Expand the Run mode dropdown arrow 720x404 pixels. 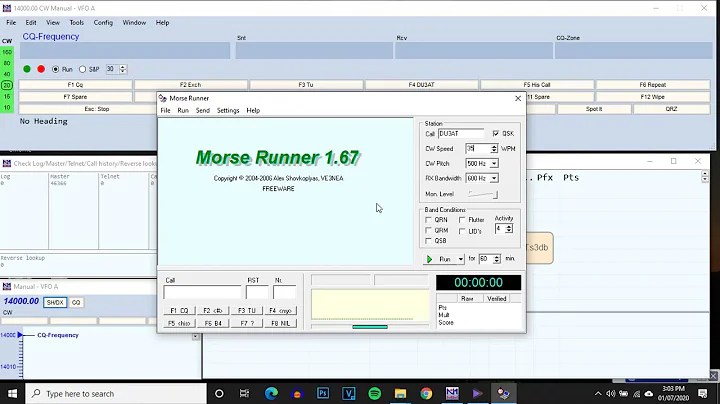(x=460, y=259)
